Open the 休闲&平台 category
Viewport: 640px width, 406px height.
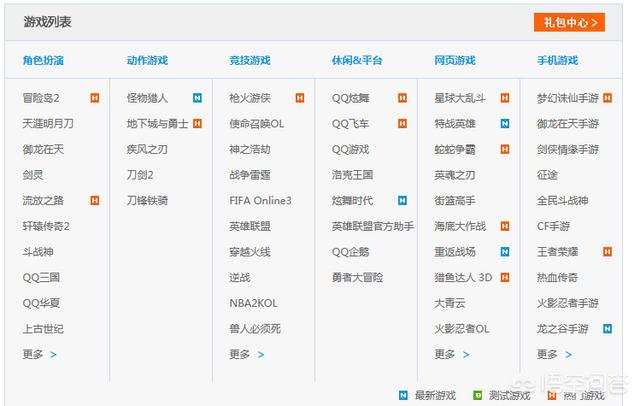[357, 60]
